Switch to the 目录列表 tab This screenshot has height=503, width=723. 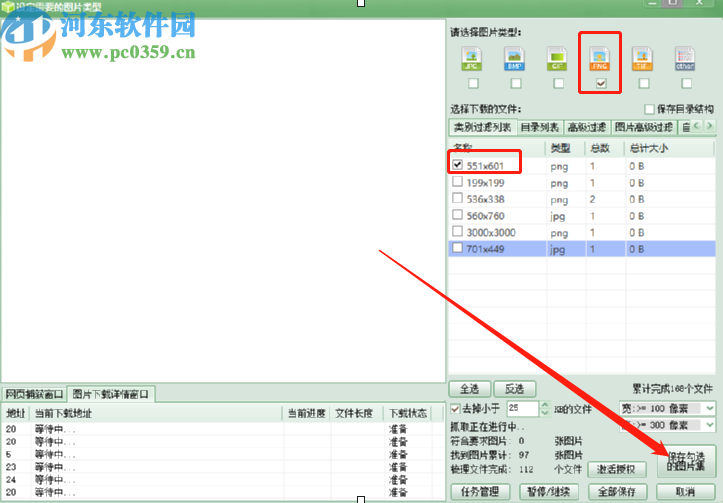(539, 127)
